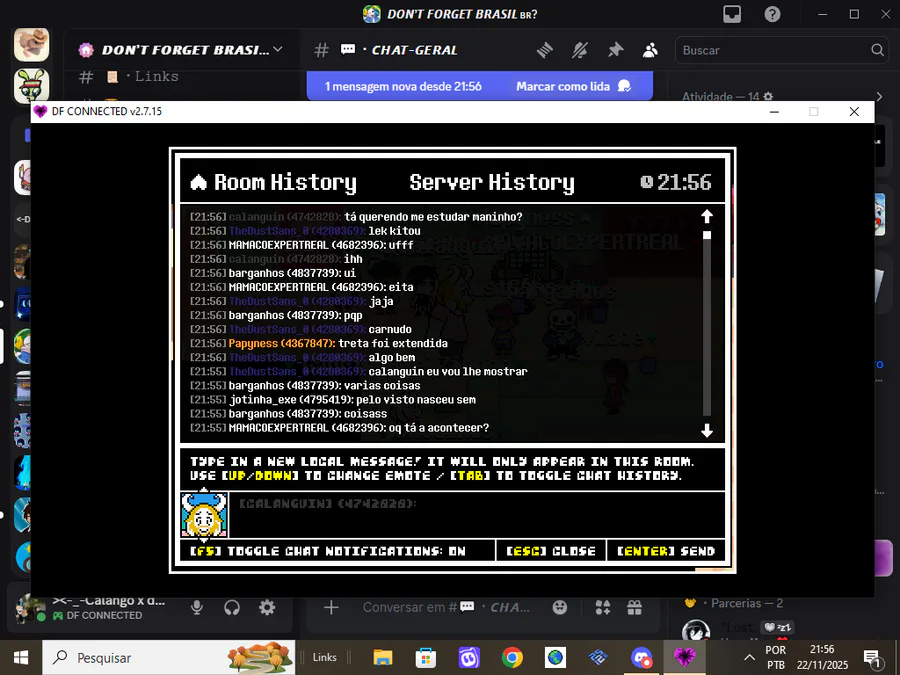
Task: Open Google Chrome from the taskbar
Action: pyautogui.click(x=512, y=657)
